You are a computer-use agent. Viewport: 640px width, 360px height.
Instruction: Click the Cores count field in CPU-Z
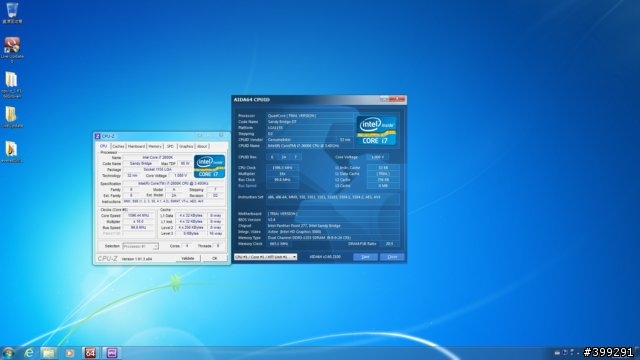[187, 246]
